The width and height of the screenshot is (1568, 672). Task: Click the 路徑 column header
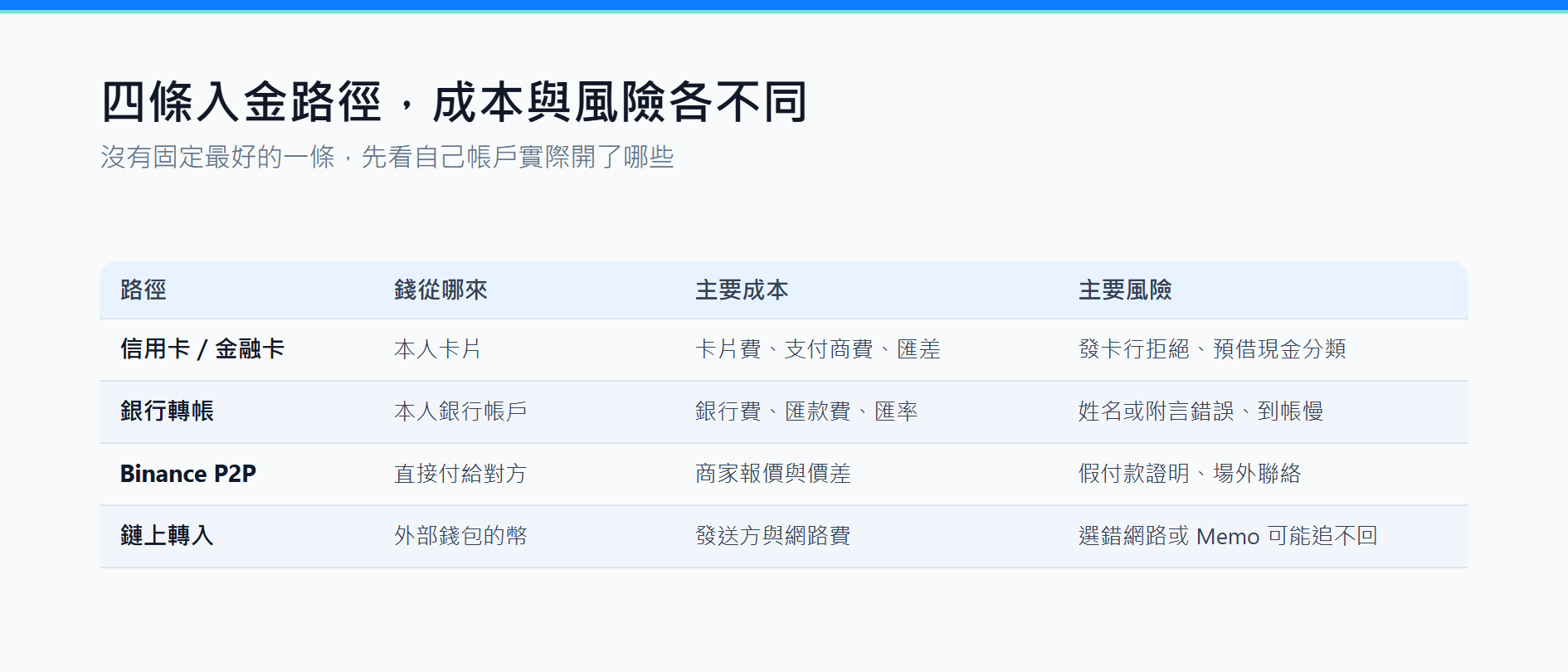[144, 290]
